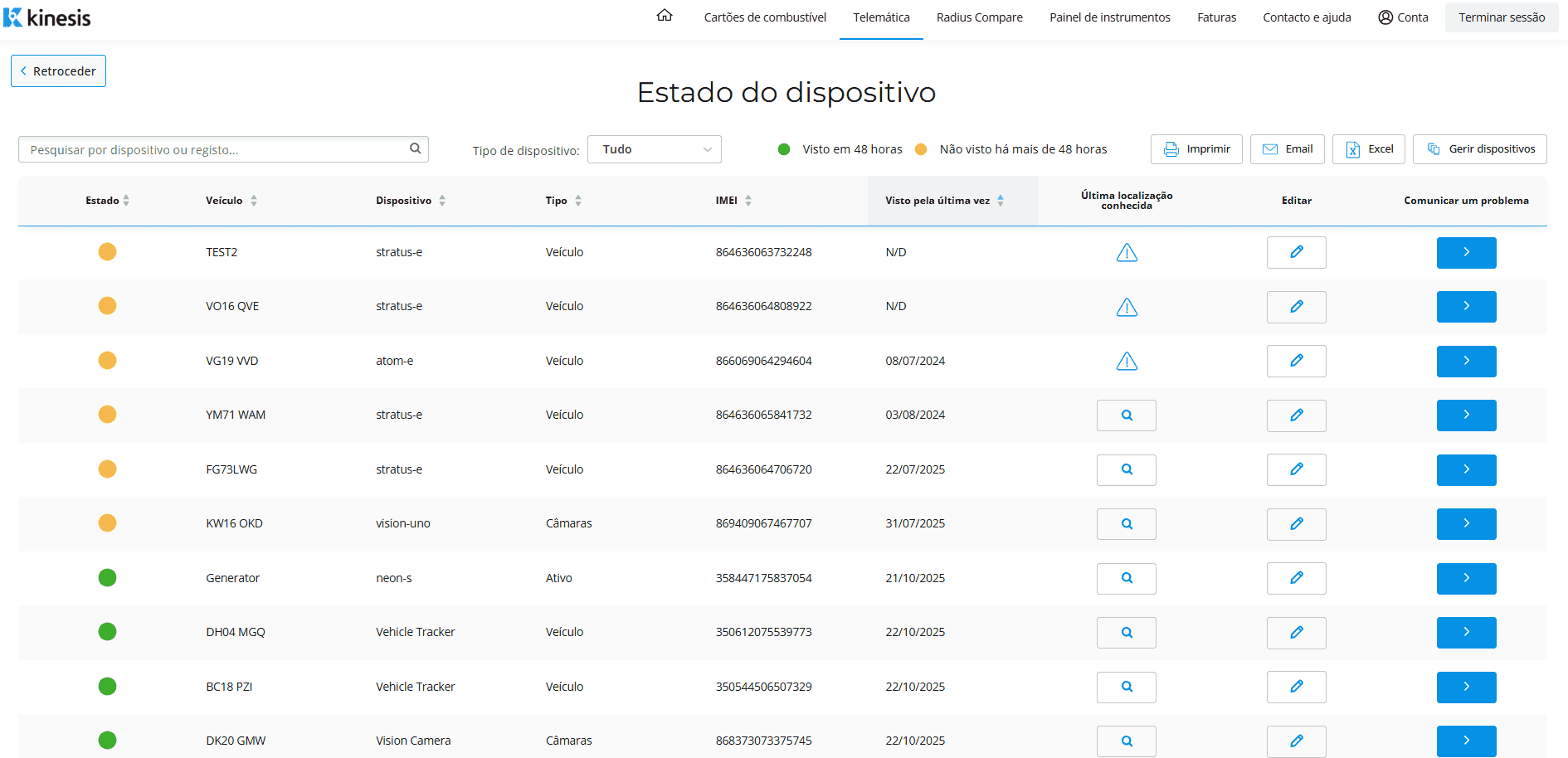1568x758 pixels.
Task: Click location search for Generator device
Action: (x=1126, y=579)
